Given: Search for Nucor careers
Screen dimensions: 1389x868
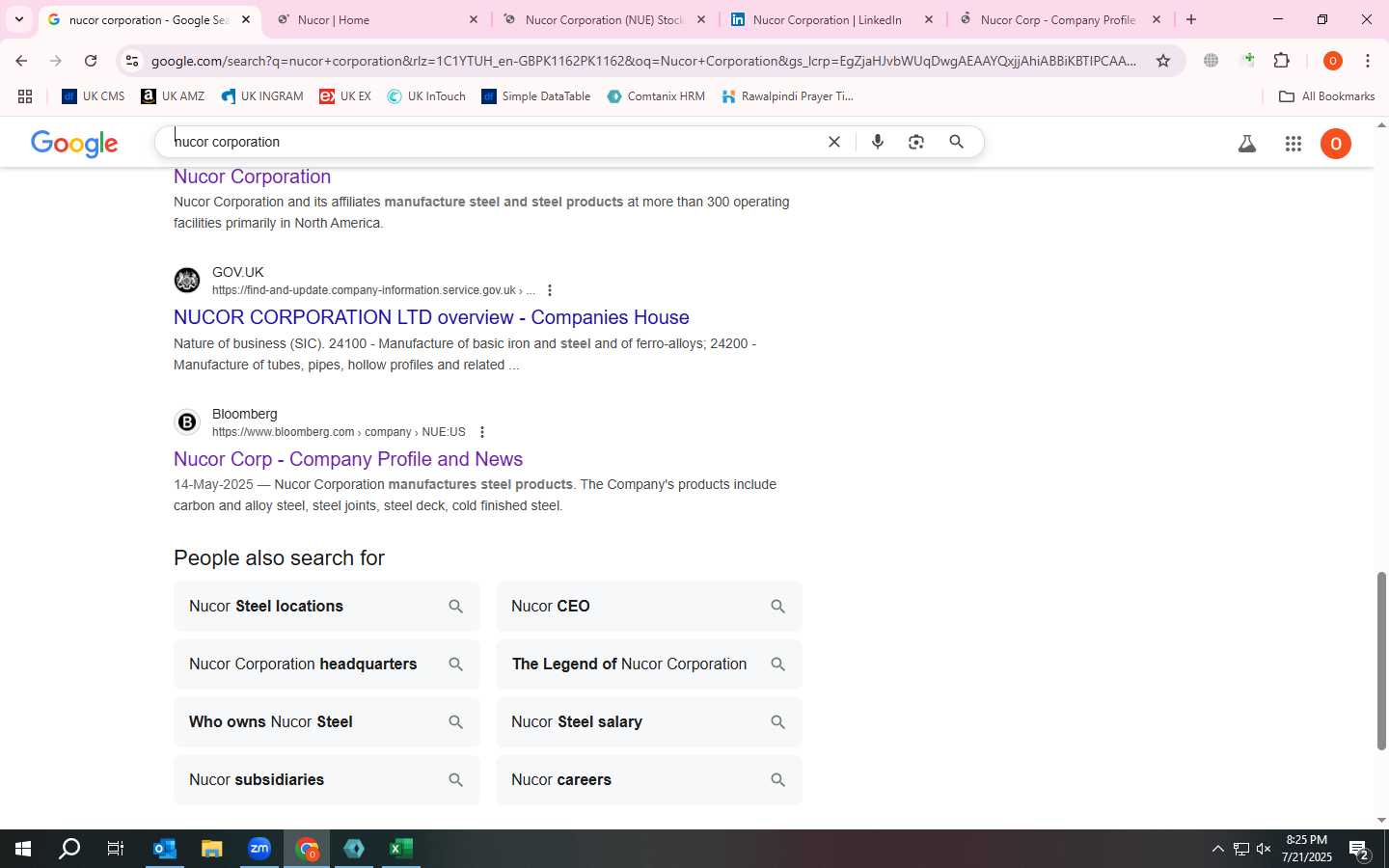Looking at the screenshot, I should (649, 780).
